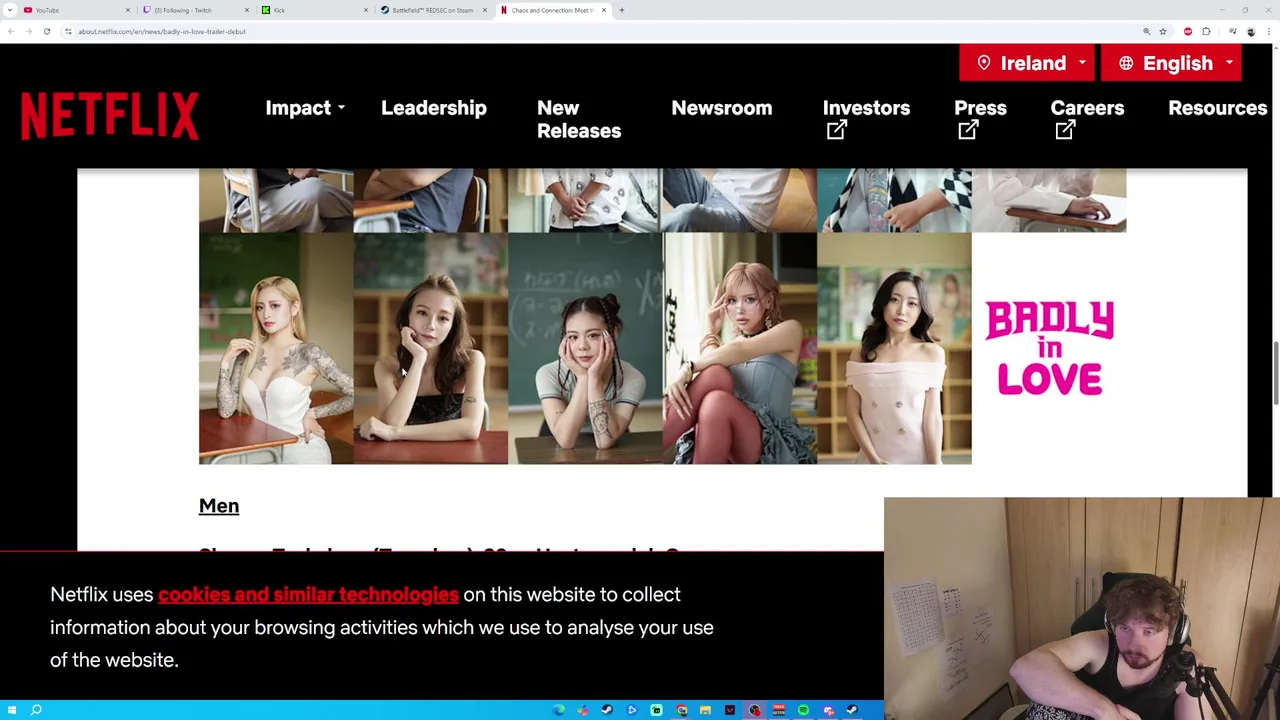Open the Investors nav link
The width and height of the screenshot is (1280, 720).
[866, 108]
